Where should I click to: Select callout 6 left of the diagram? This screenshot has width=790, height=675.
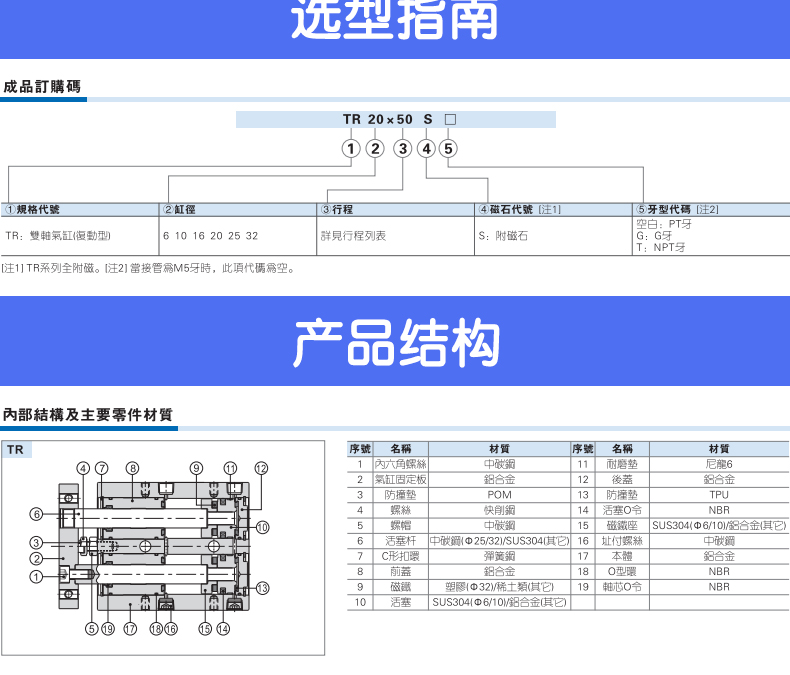pyautogui.click(x=36, y=514)
